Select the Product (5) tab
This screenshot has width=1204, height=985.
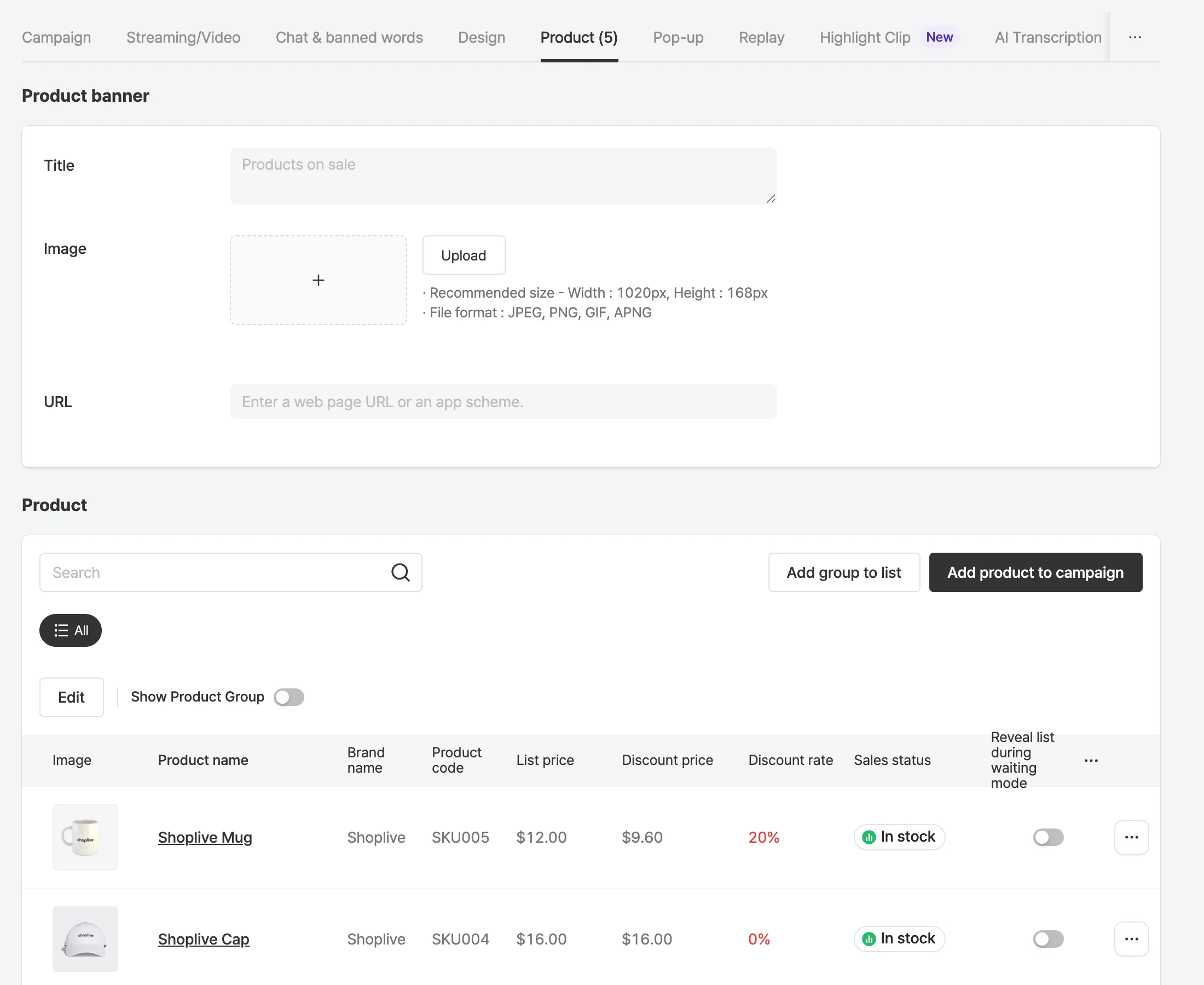tap(578, 37)
